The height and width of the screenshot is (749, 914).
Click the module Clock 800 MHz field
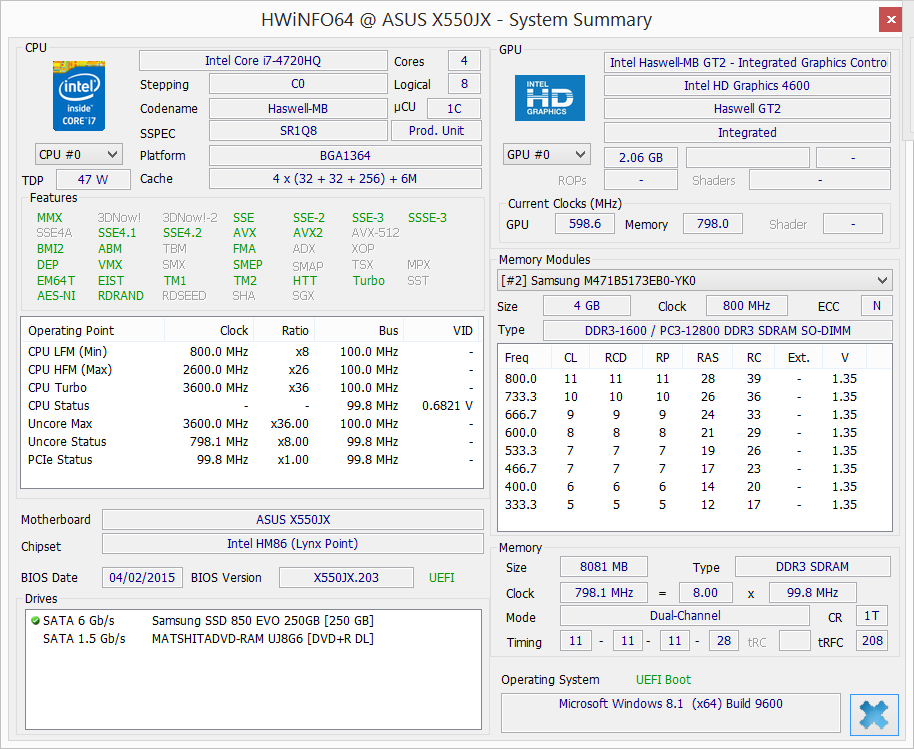[x=747, y=305]
